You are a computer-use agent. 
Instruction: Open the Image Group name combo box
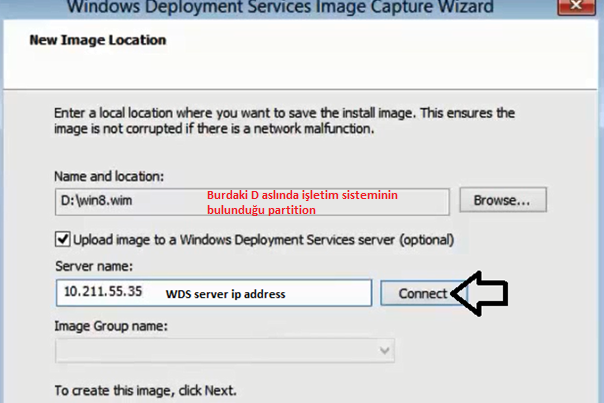tap(225, 350)
